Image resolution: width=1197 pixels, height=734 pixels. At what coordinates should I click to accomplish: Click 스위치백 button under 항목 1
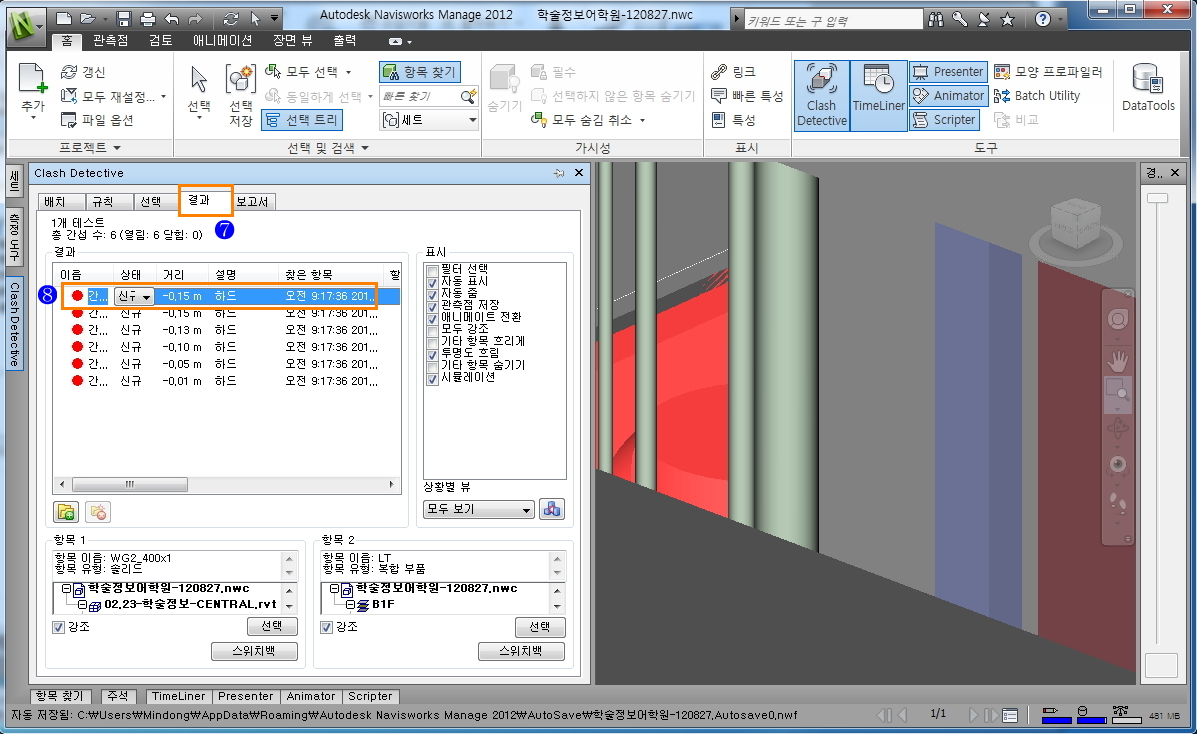256,651
